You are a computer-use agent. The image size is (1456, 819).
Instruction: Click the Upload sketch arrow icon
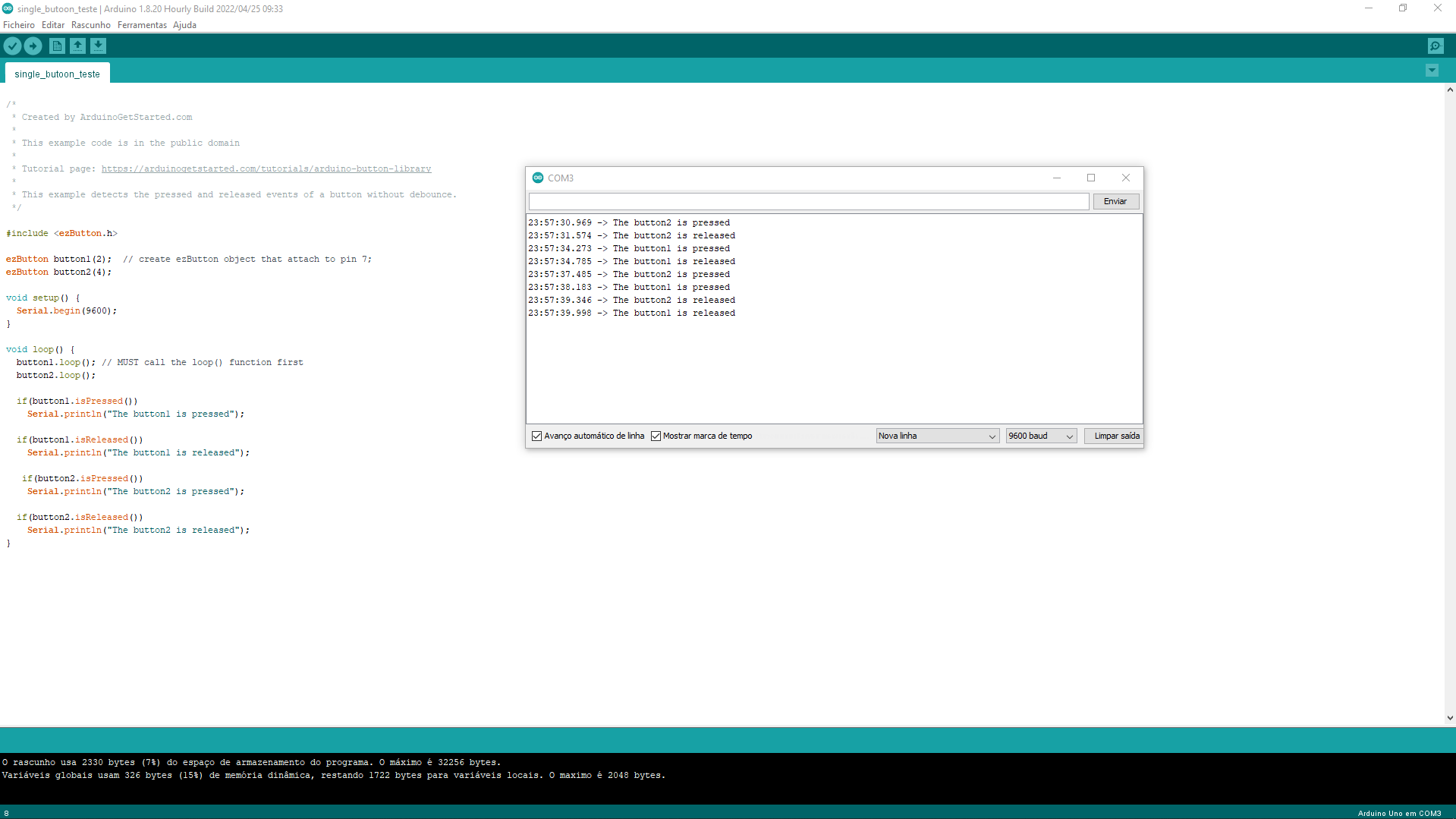33,46
